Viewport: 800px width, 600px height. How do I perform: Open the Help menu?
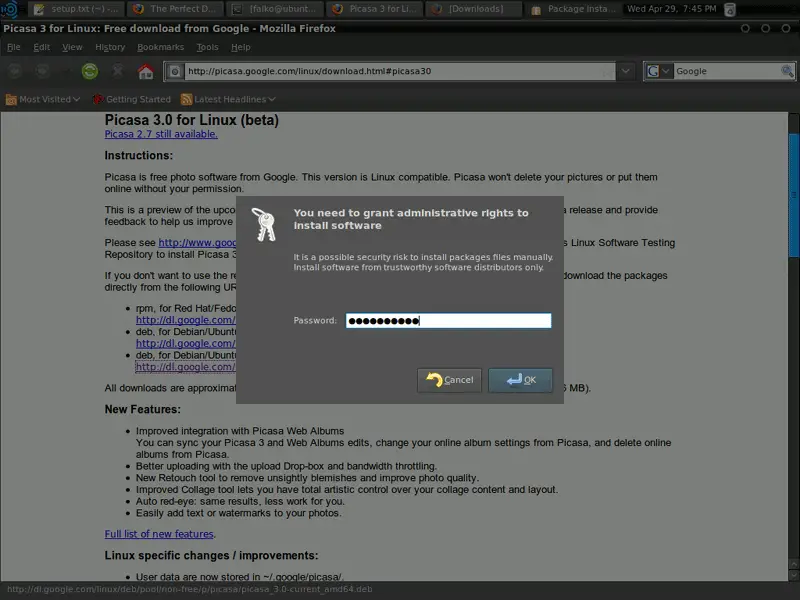[x=240, y=47]
